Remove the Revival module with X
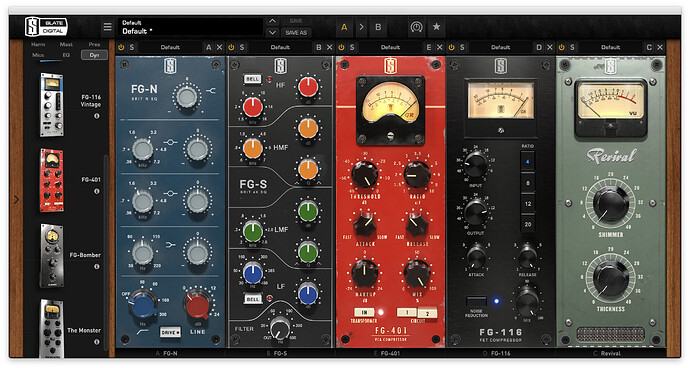 tap(660, 47)
